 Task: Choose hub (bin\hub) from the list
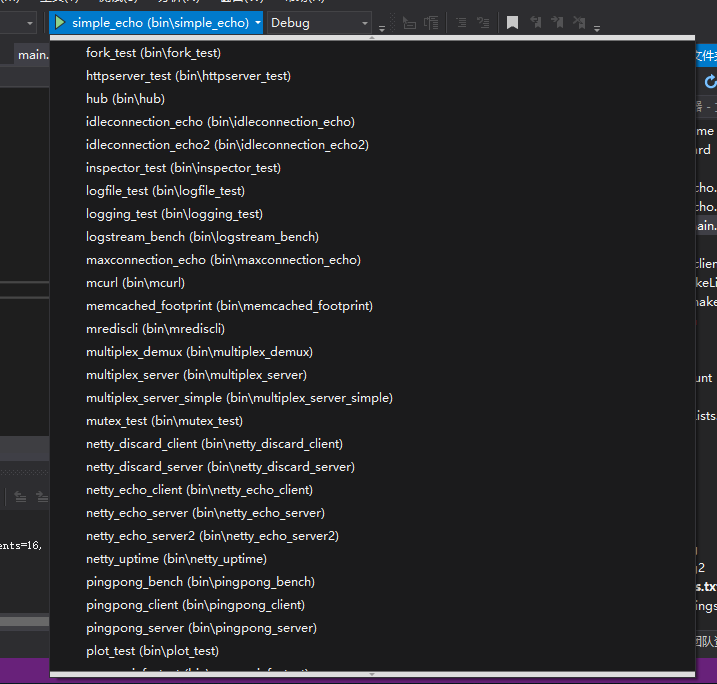tap(372, 99)
